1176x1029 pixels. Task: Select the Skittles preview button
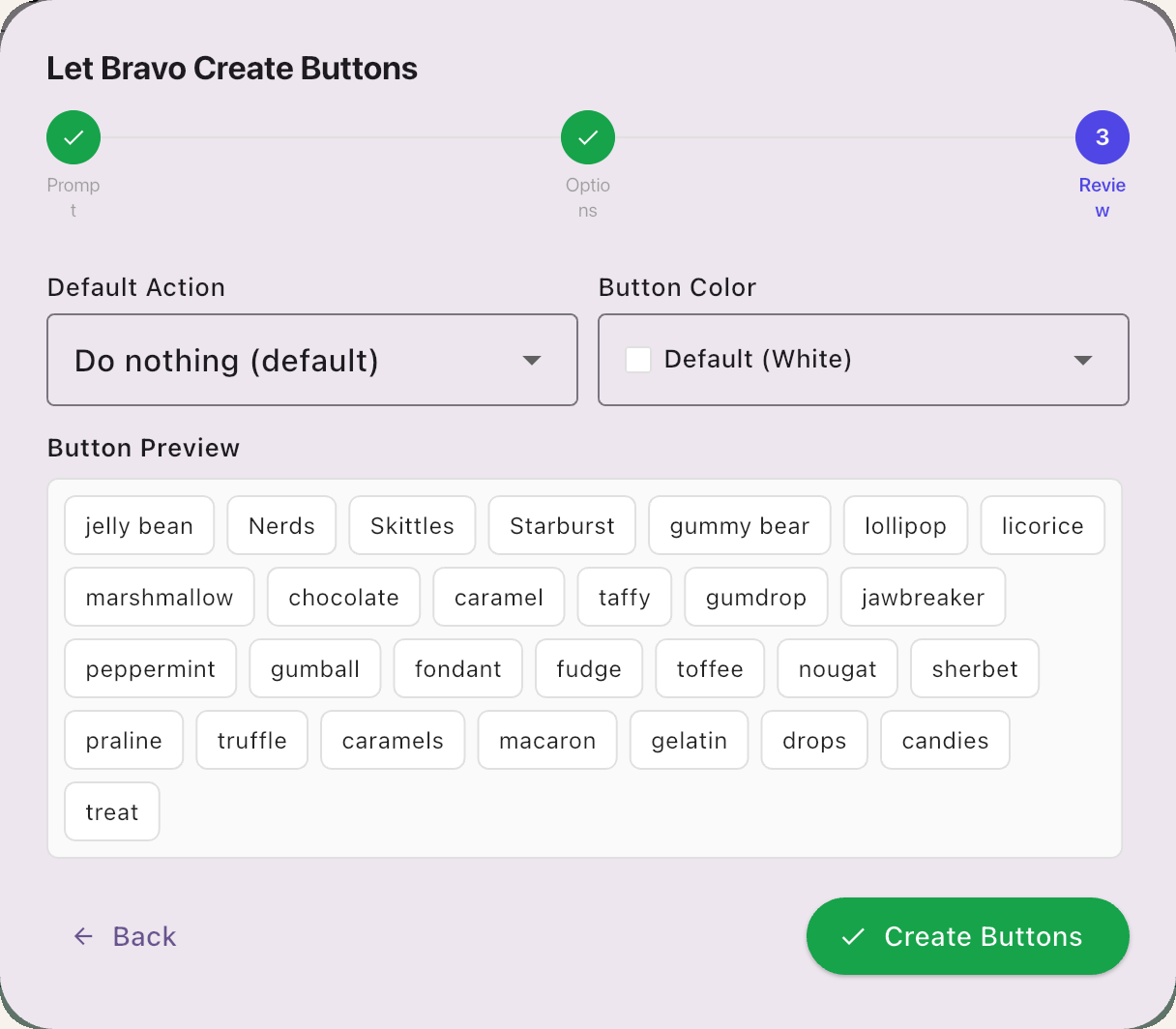pos(412,525)
